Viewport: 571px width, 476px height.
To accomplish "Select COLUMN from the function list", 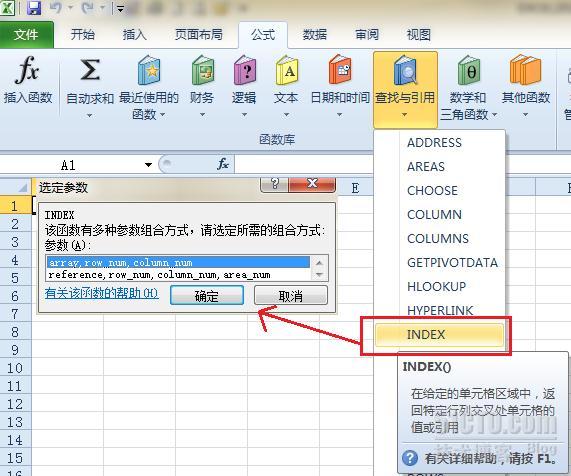I will tap(440, 215).
